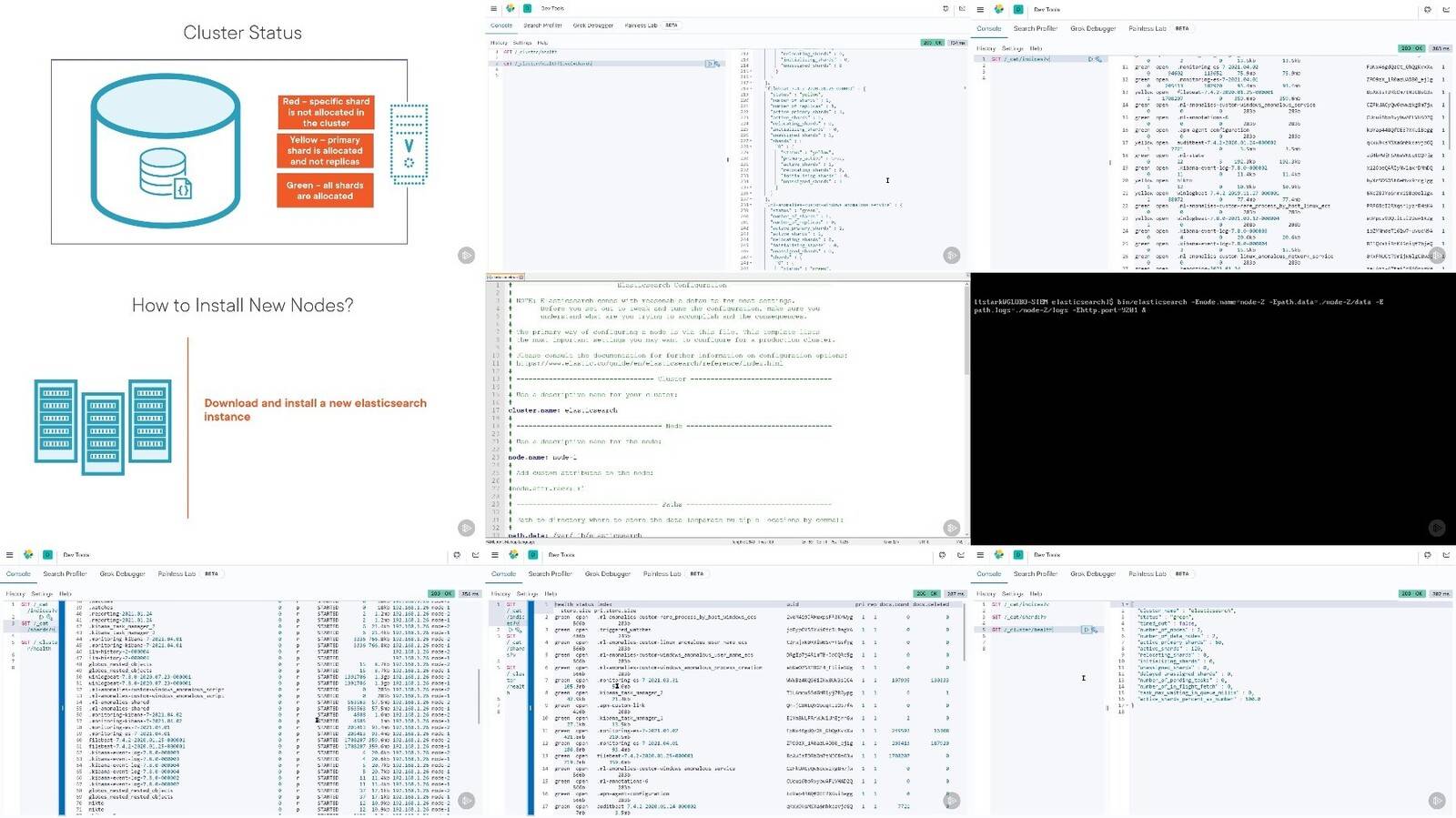Open Help link in bottom-right console

tap(1036, 593)
